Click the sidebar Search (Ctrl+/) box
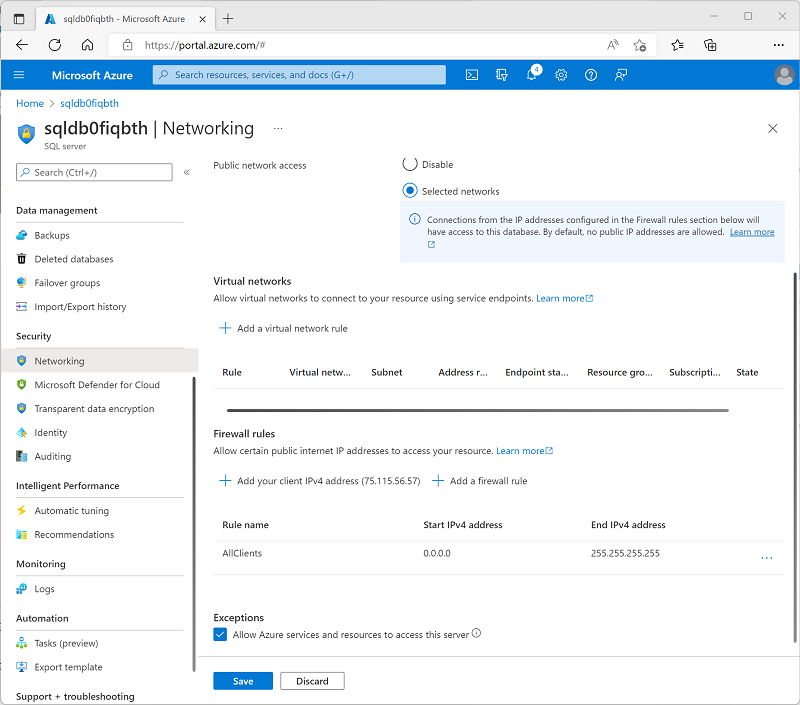This screenshot has width=800, height=705. (x=94, y=172)
